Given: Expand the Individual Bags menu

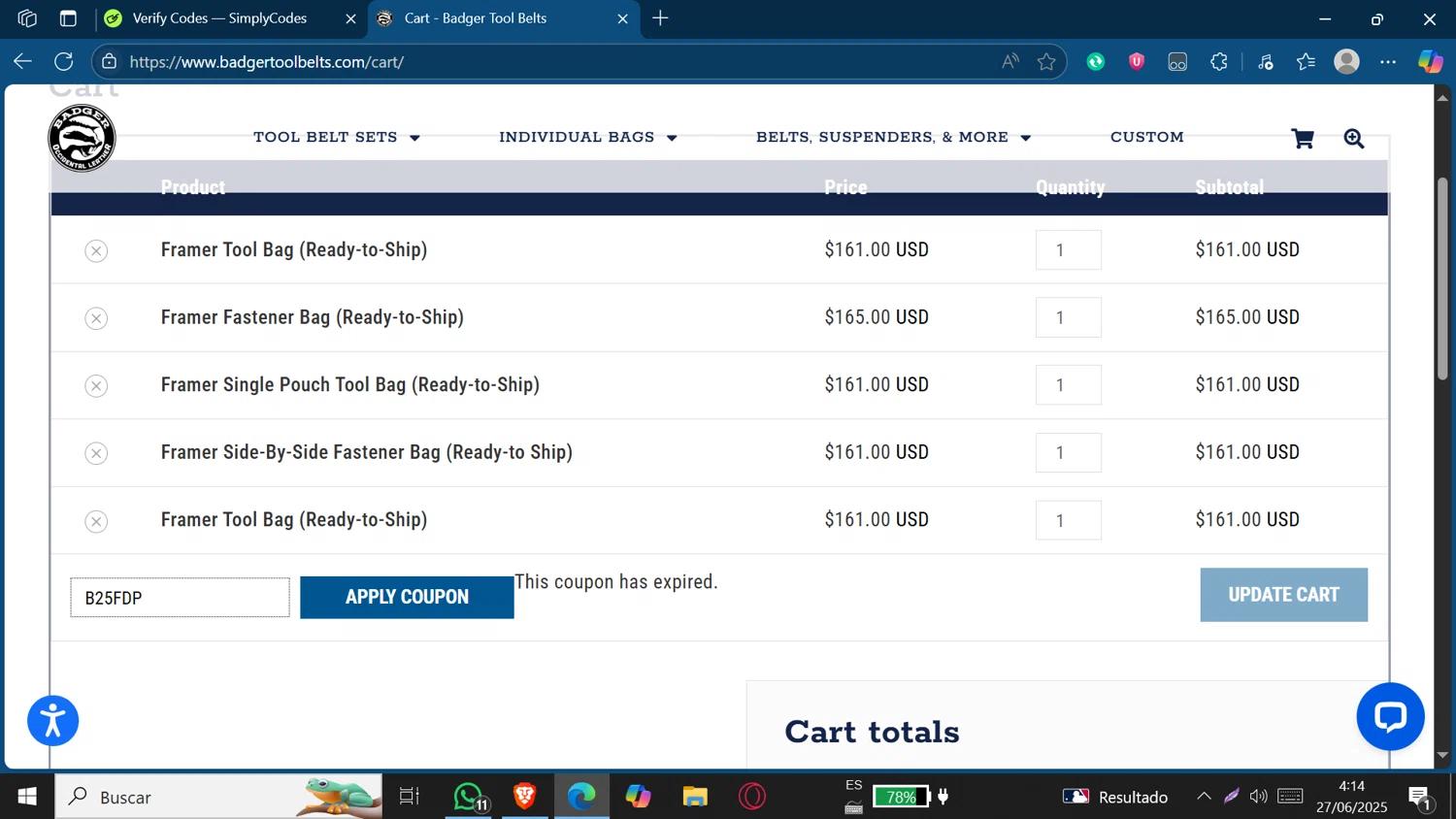Looking at the screenshot, I should pos(588,138).
